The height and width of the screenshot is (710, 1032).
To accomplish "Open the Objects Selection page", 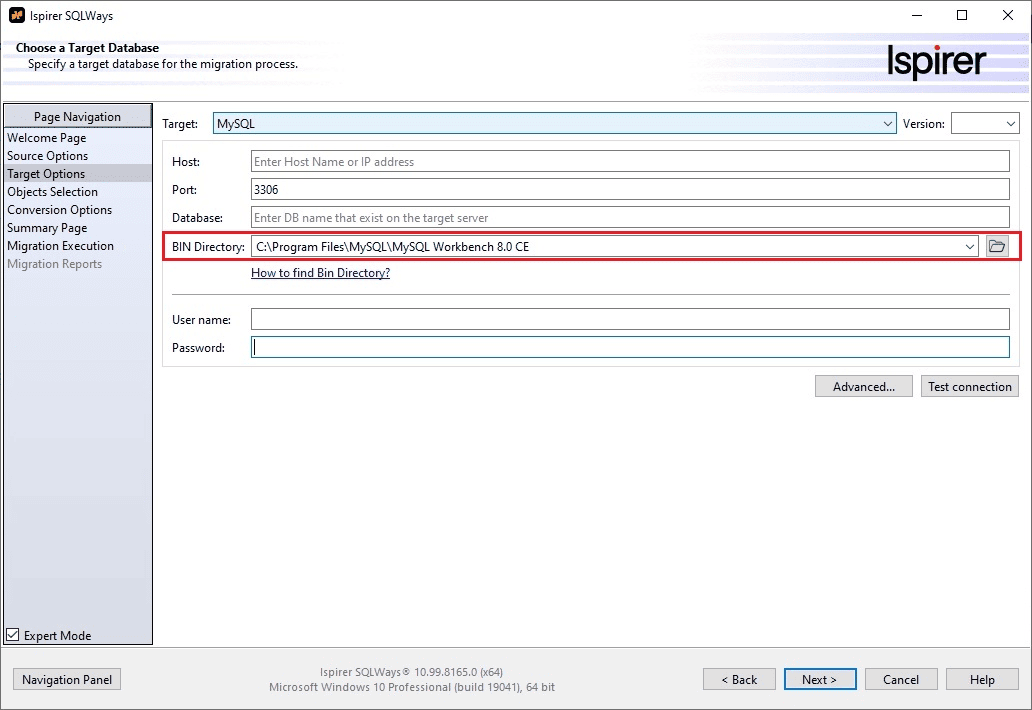I will point(52,191).
